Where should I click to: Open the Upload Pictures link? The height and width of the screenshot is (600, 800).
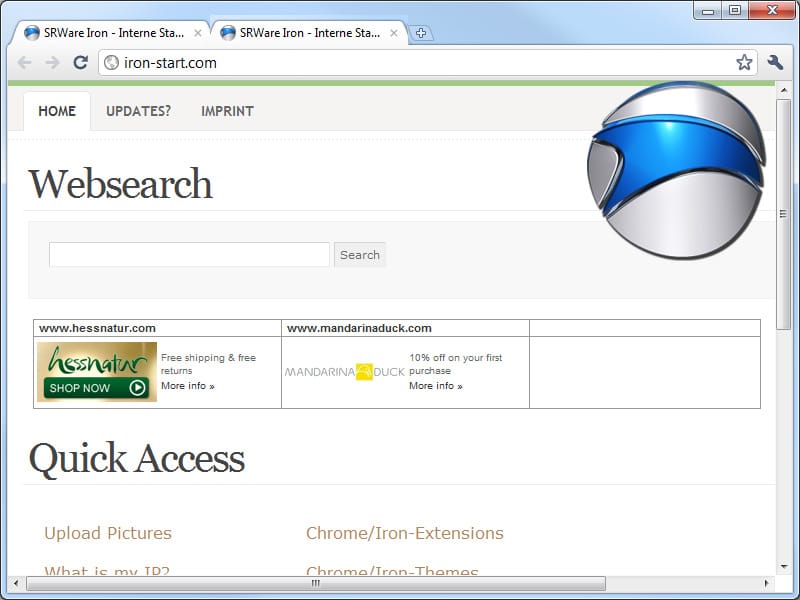pyautogui.click(x=107, y=533)
